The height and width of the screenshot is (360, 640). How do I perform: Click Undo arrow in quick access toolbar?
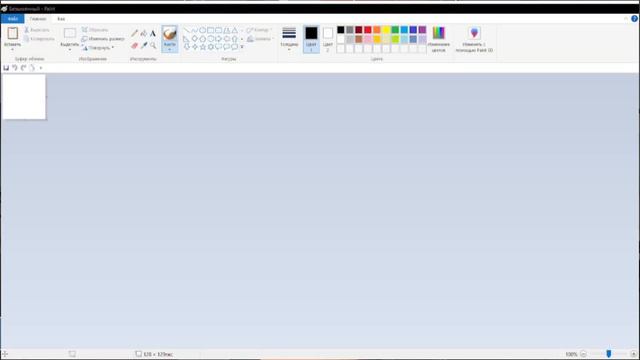click(x=15, y=68)
